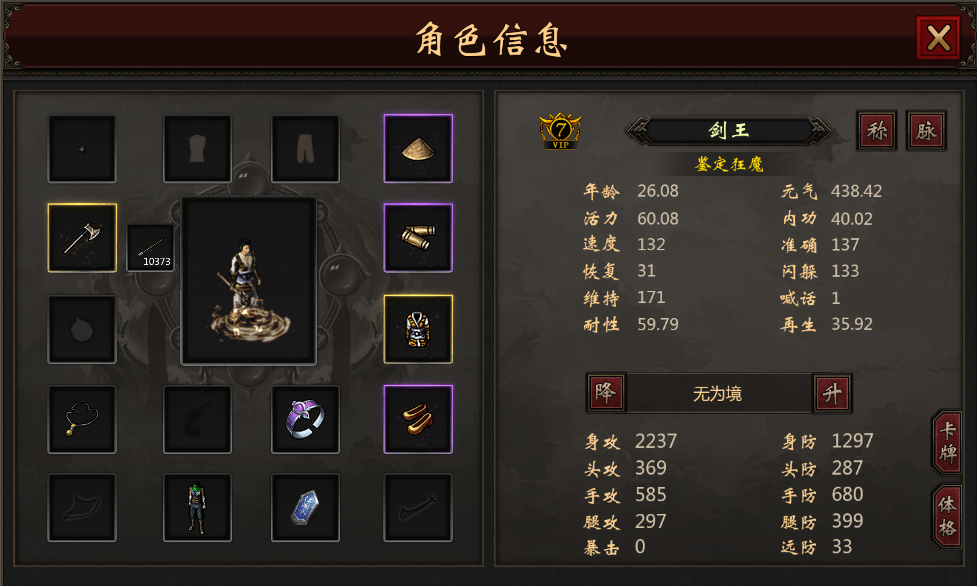Image resolution: width=977 pixels, height=586 pixels.
Task: Lower the realm with 降 button
Action: tap(606, 393)
